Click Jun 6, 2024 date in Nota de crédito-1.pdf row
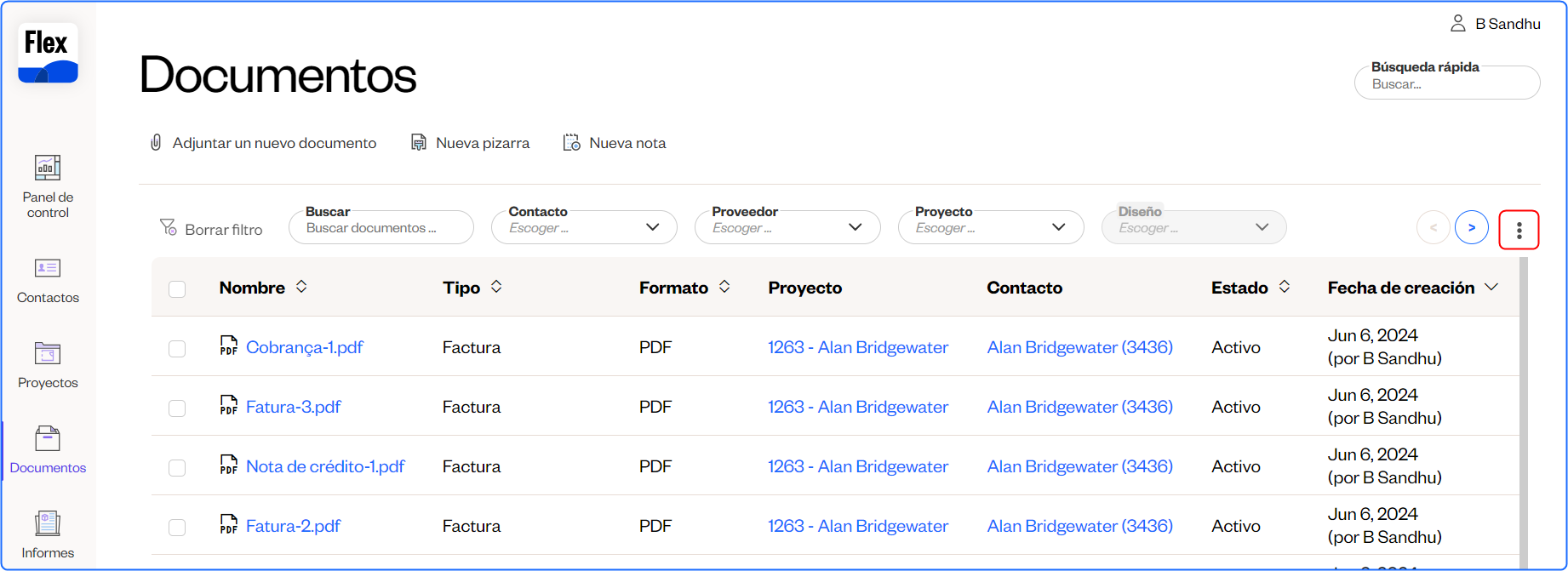The width and height of the screenshot is (1568, 571). [1372, 454]
